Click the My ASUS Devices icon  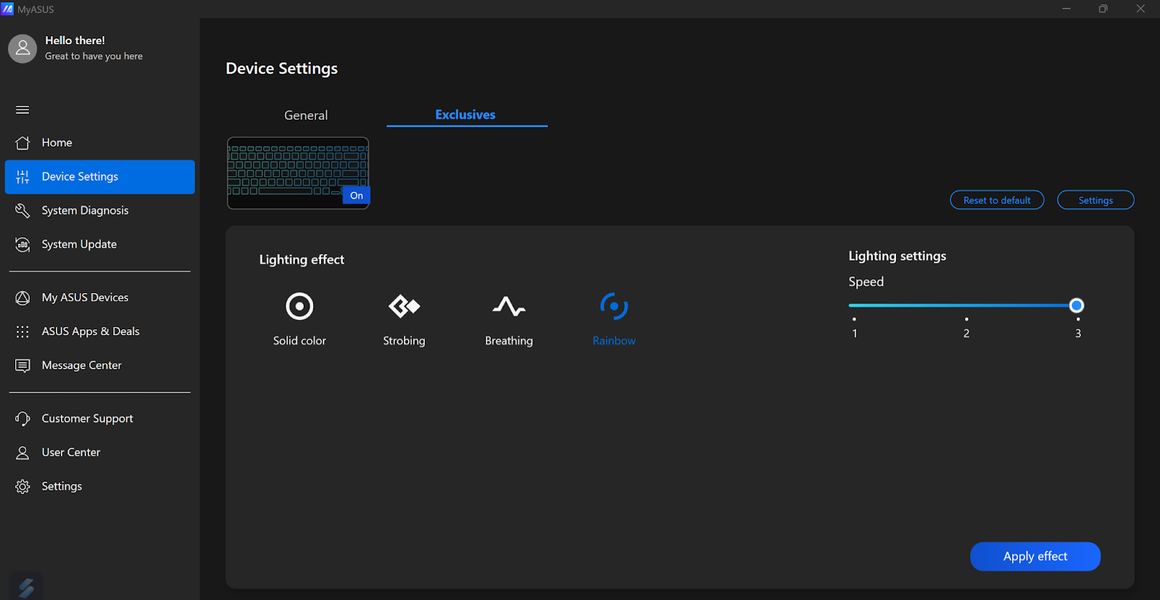pyautogui.click(x=23, y=297)
